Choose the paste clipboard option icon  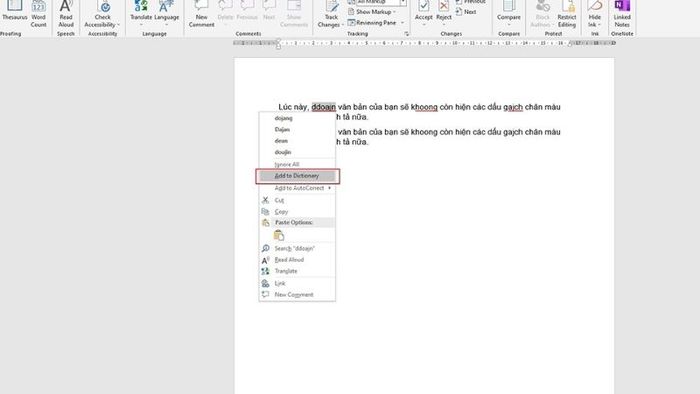pyautogui.click(x=279, y=235)
